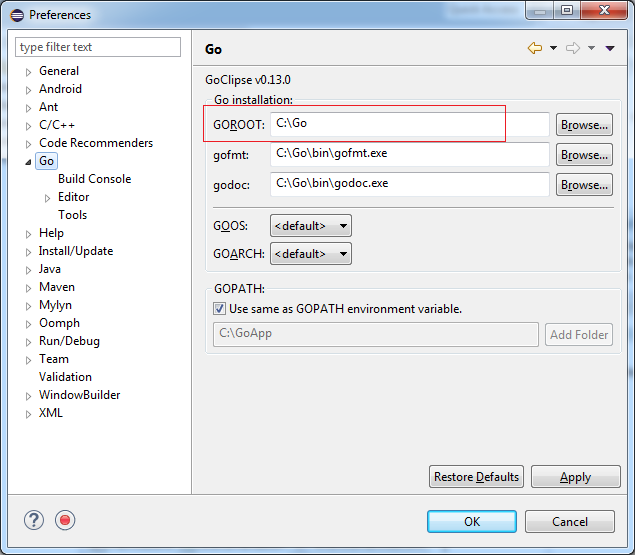Click Restore Defaults button

click(x=476, y=477)
